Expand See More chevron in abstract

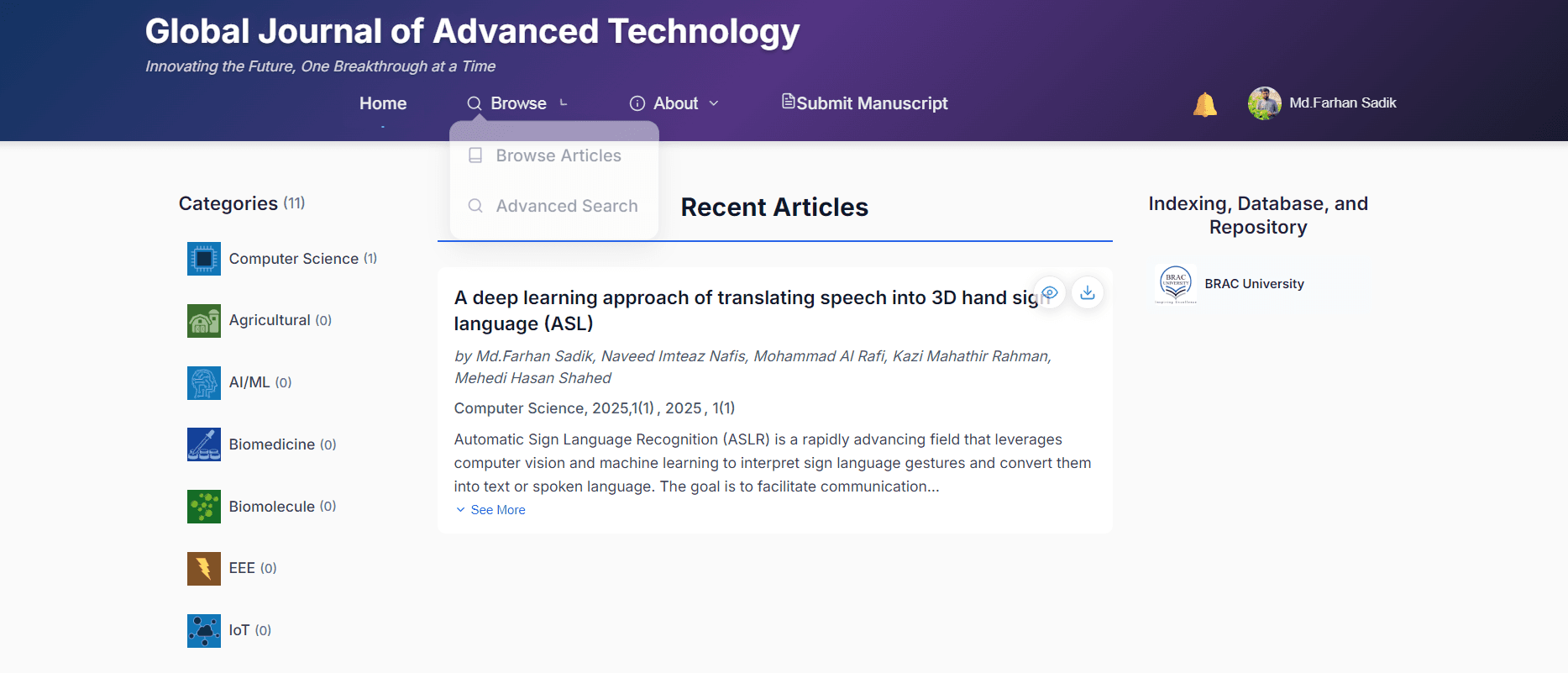pyautogui.click(x=460, y=510)
